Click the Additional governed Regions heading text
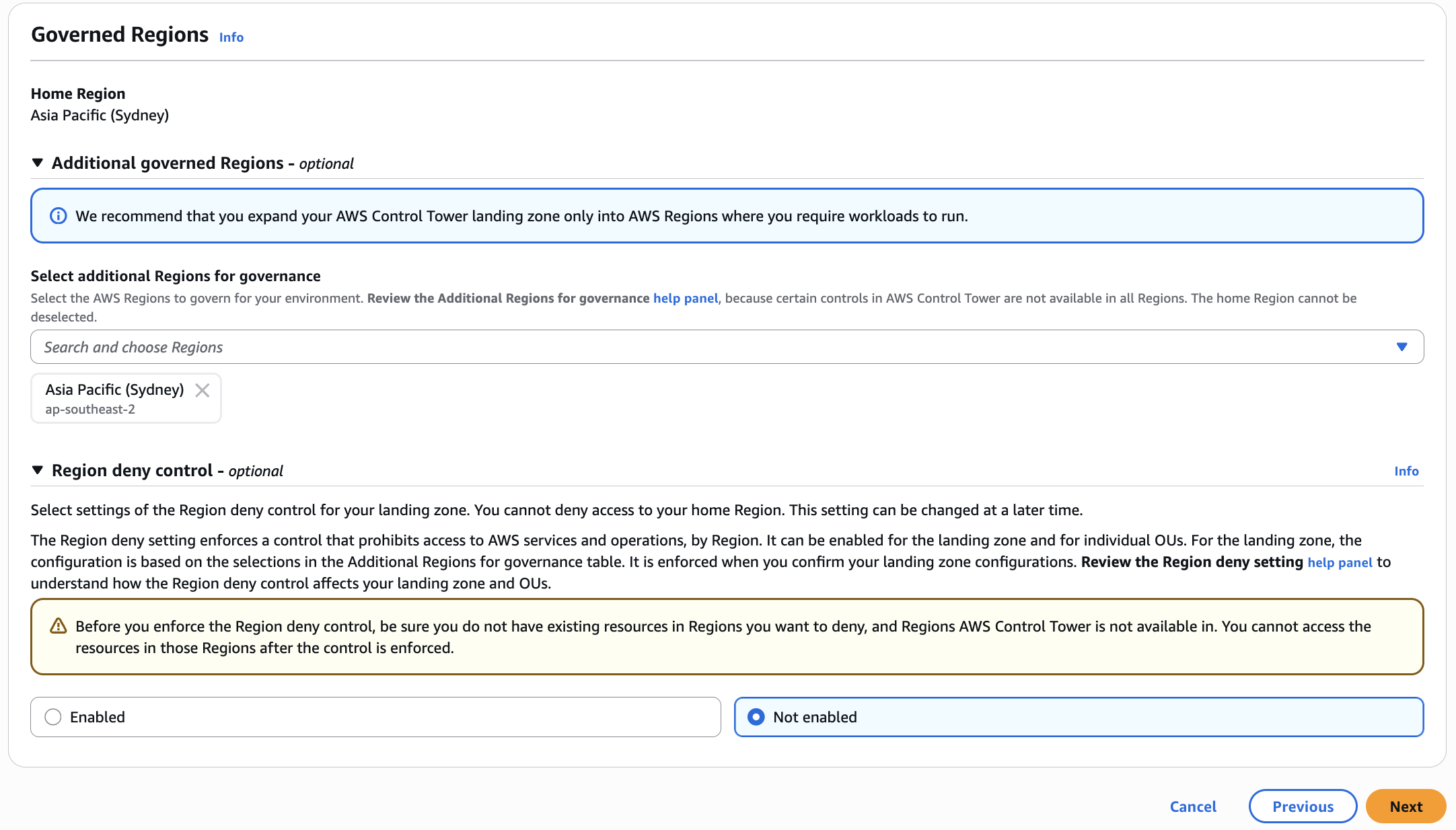 (168, 163)
